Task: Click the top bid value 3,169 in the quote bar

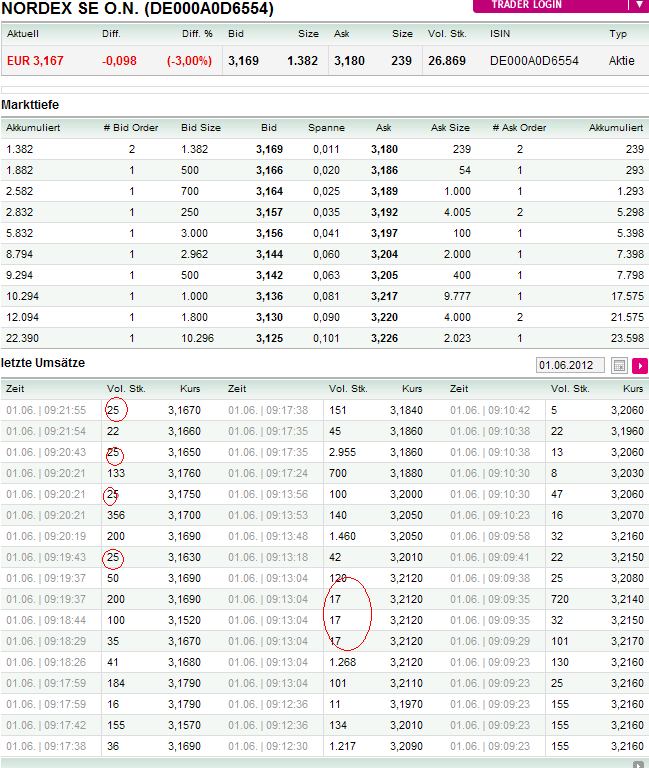Action: (243, 61)
